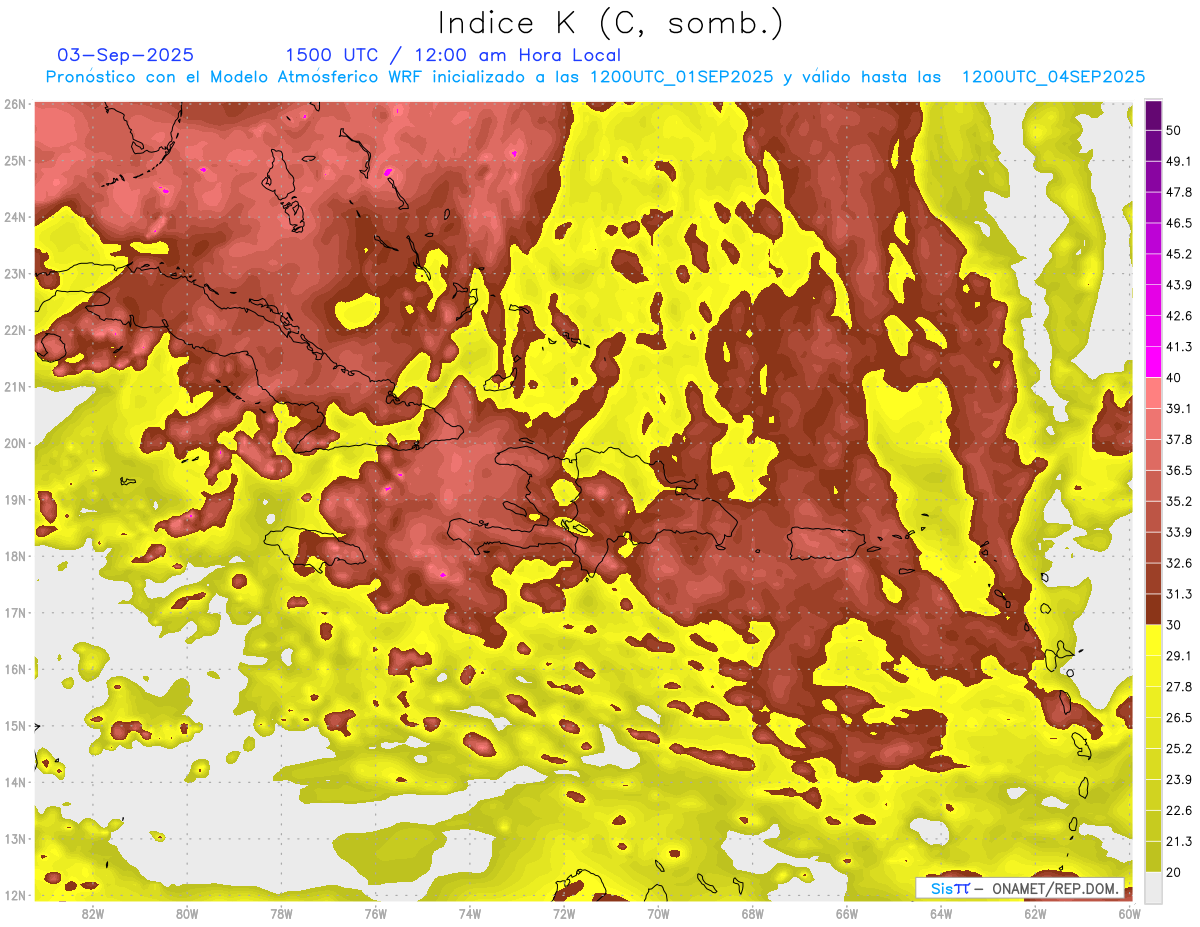Viewport: 1200px width, 927px height.
Task: Click the '62W' longitude label
Action: click(x=1035, y=914)
